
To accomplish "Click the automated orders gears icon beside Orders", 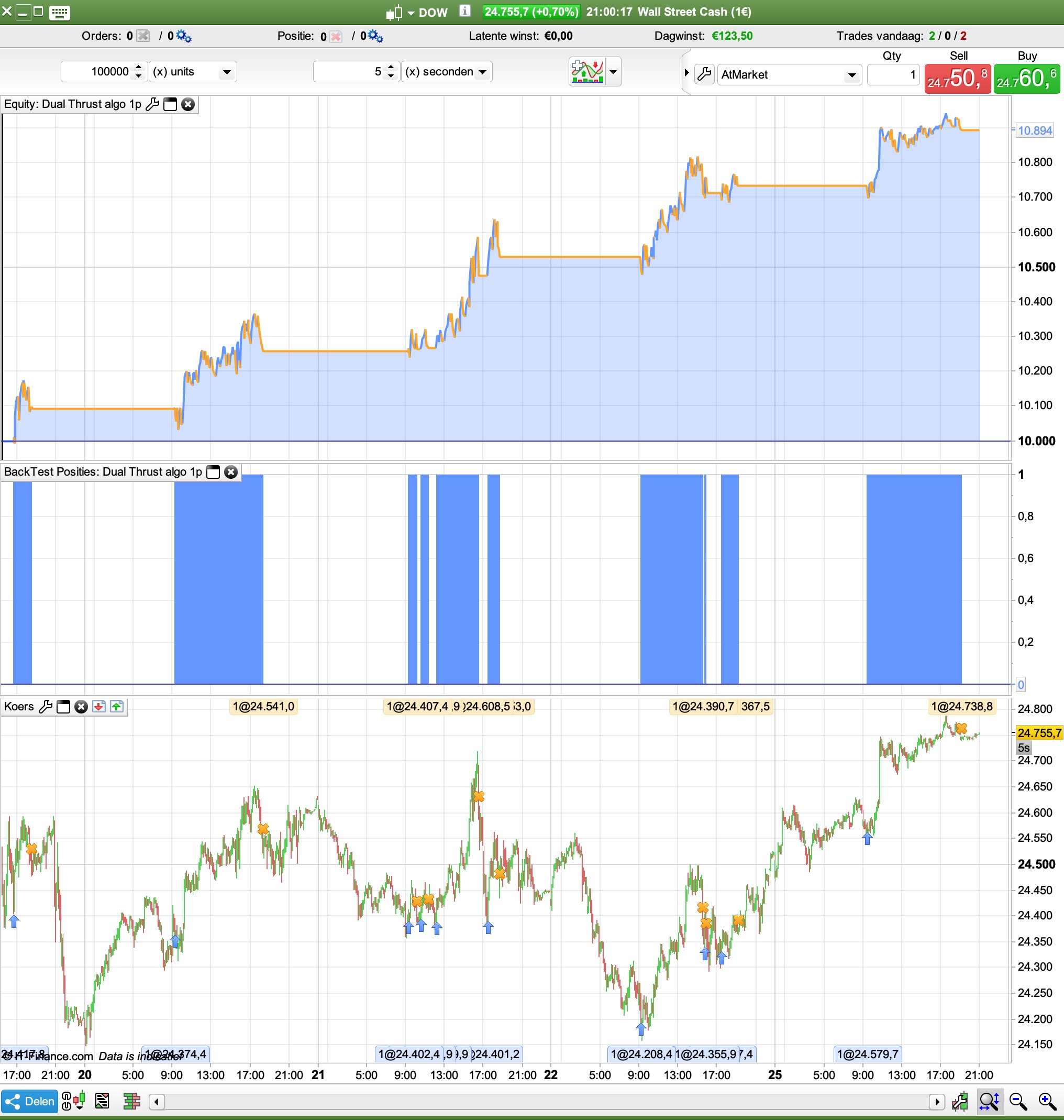I will 183,36.
